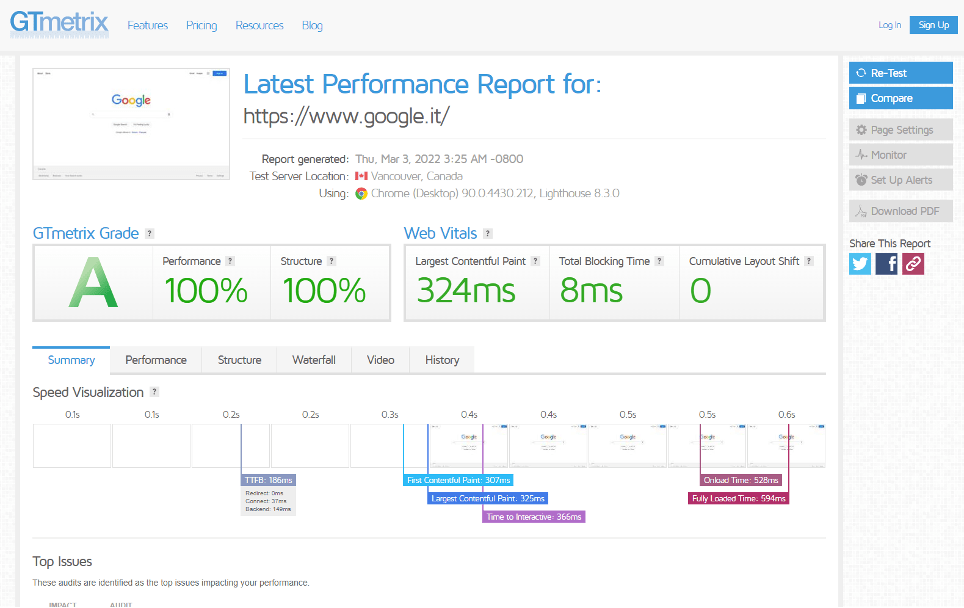This screenshot has width=964, height=608.
Task: Select the Summary tab
Action: [x=71, y=360]
